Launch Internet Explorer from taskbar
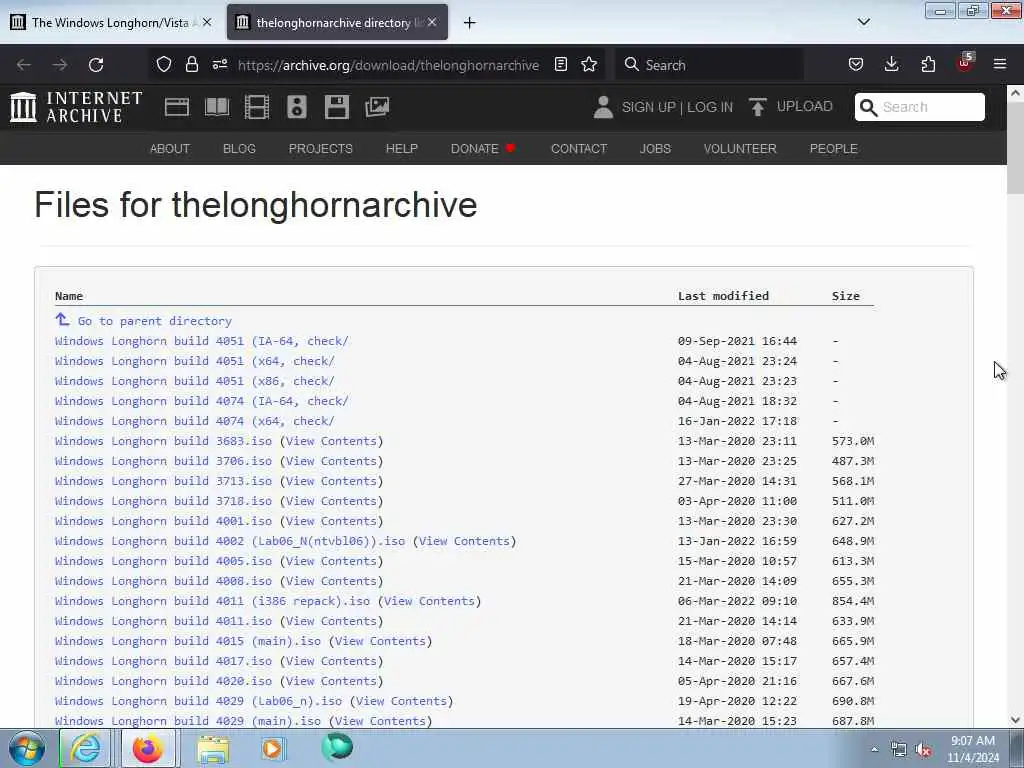 coord(86,748)
